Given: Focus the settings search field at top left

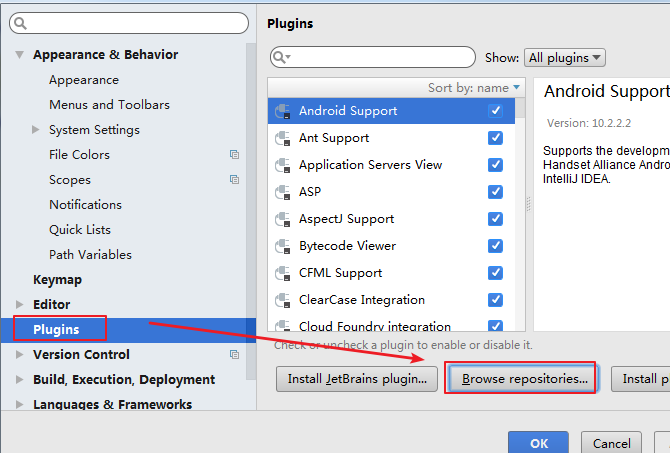Looking at the screenshot, I should pos(129,23).
